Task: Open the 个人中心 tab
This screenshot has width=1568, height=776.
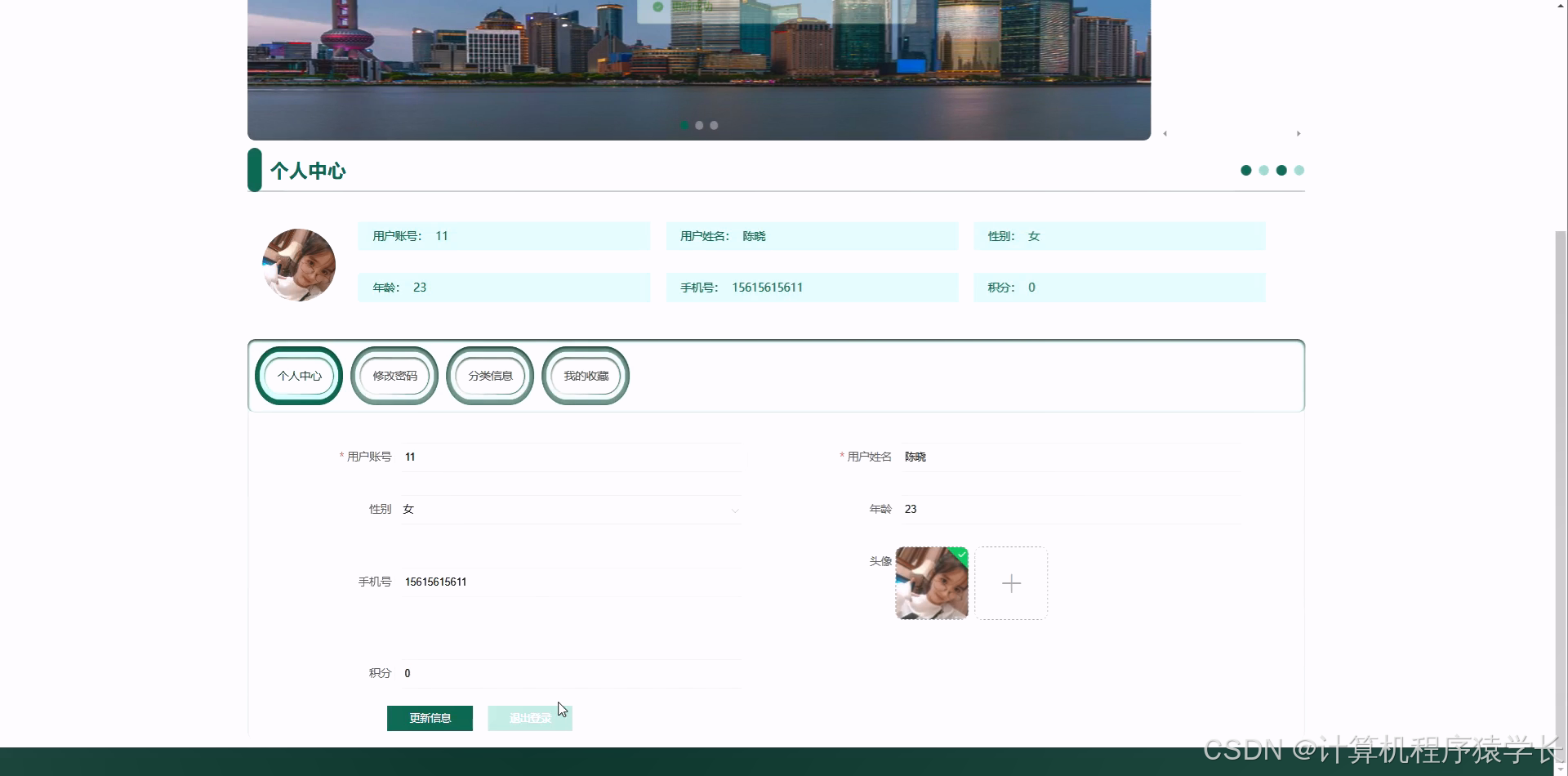Action: [x=299, y=376]
